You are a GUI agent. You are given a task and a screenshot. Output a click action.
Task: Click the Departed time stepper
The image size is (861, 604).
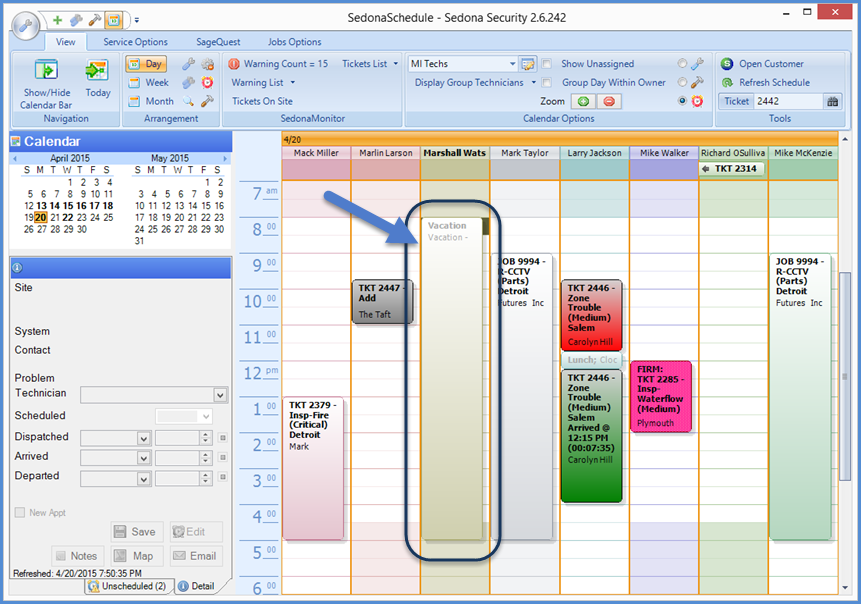(206, 479)
